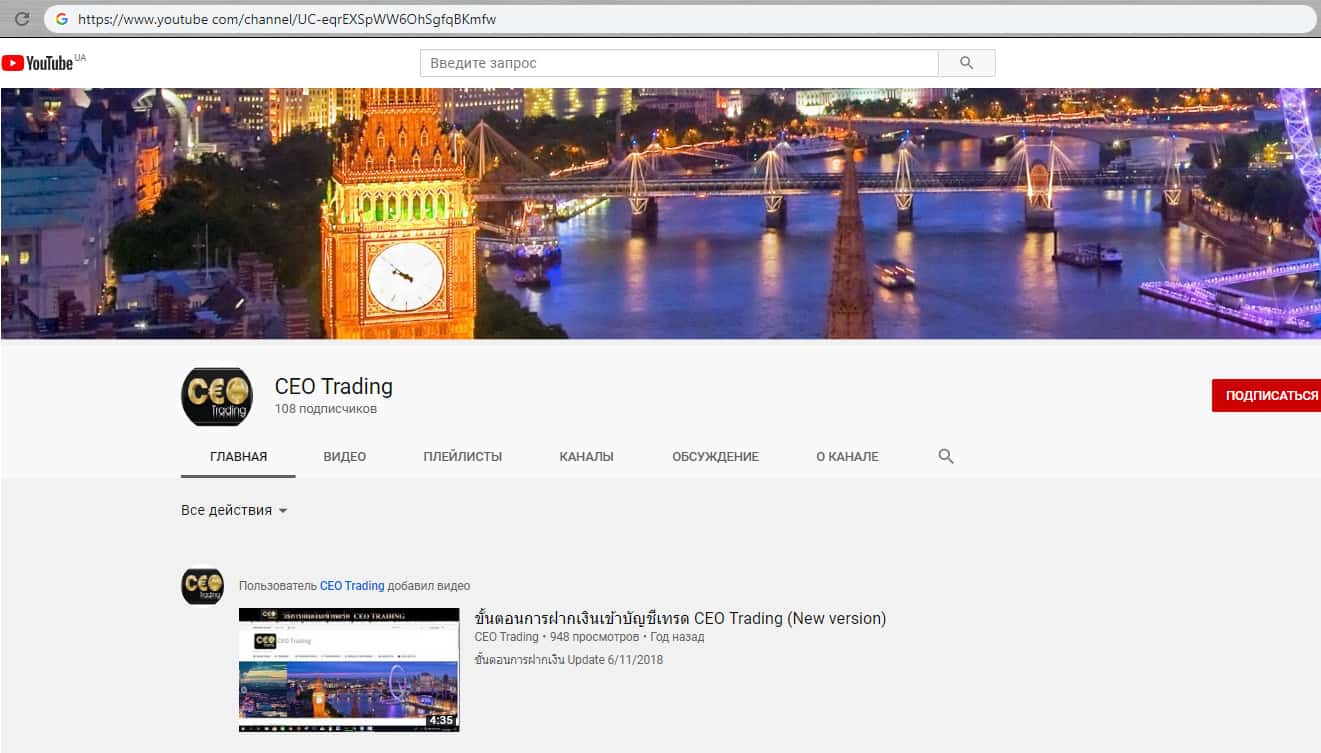
Task: Select the ГЛАВНАЯ tab
Action: click(x=238, y=456)
